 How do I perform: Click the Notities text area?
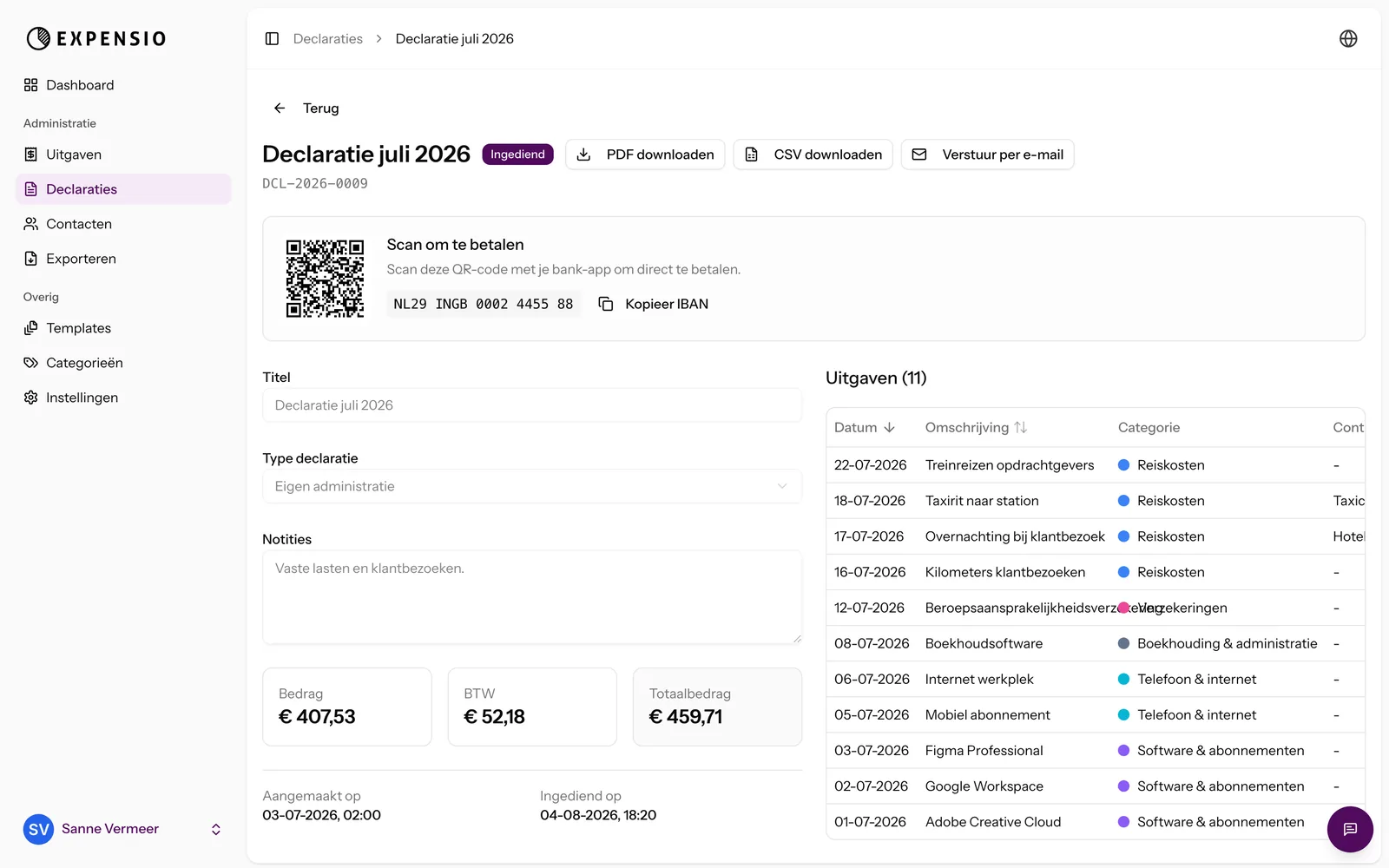tap(532, 597)
